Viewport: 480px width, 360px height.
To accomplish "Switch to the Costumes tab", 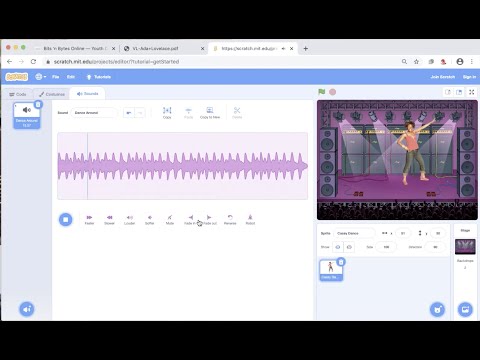I will pos(52,94).
